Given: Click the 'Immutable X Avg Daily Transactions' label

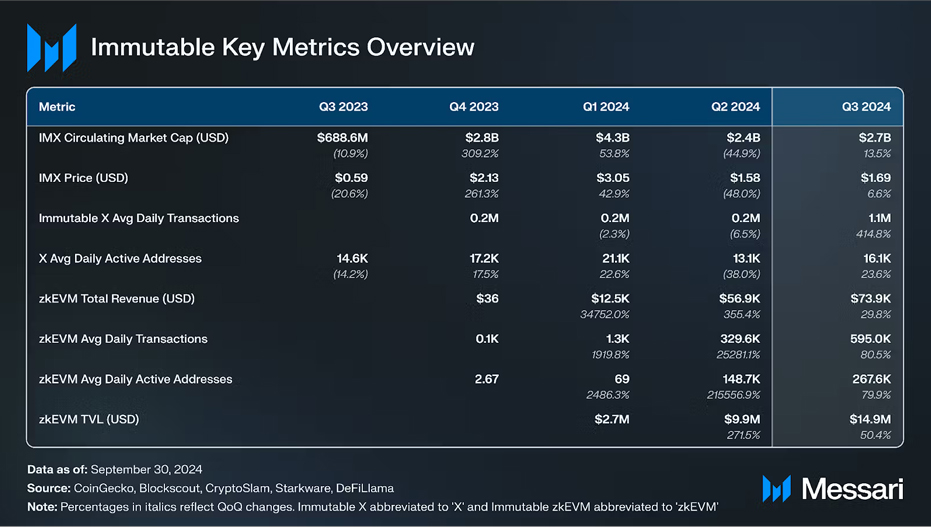Looking at the screenshot, I should [139, 218].
